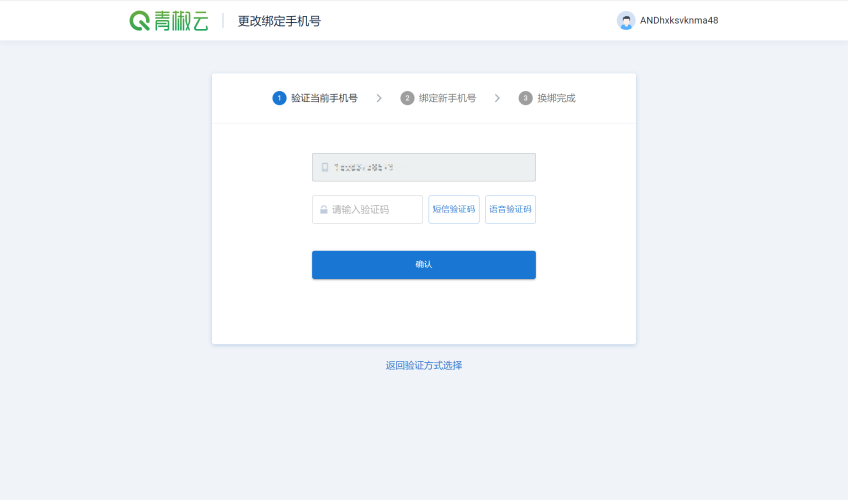Open the 返回验证方式选择 link
This screenshot has width=848, height=500.
click(x=424, y=365)
